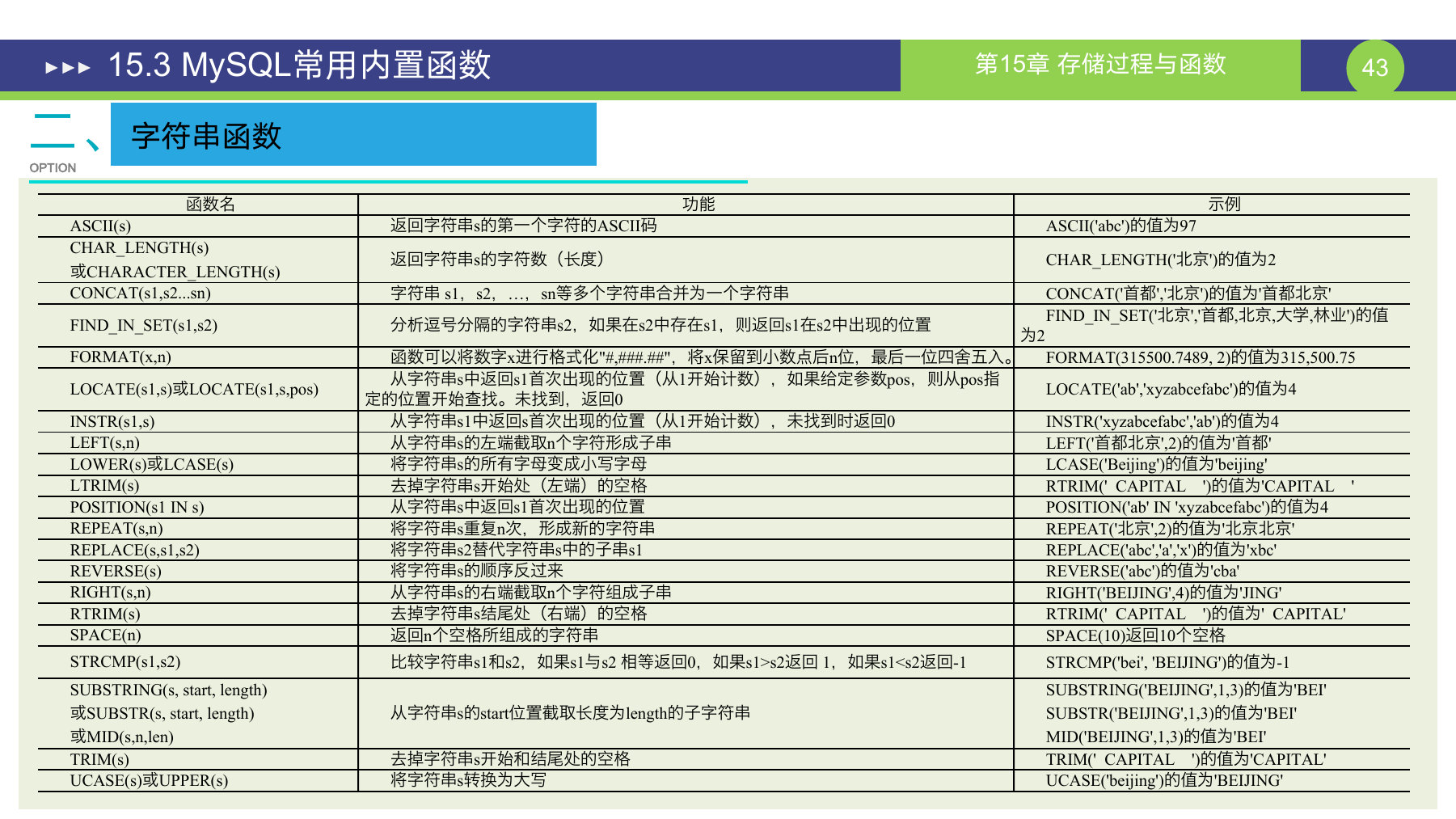Click the '功能' column header

coord(698,204)
